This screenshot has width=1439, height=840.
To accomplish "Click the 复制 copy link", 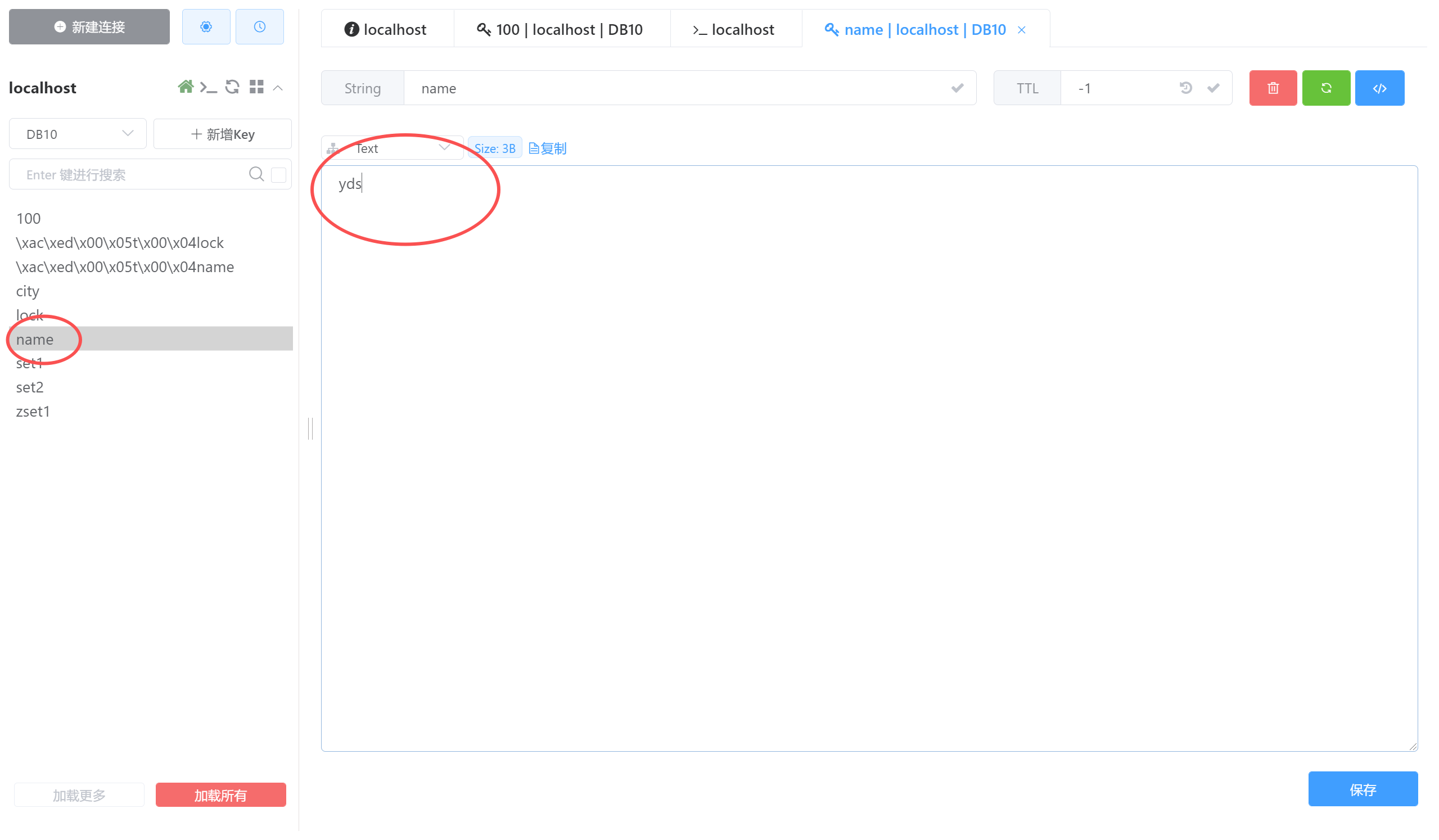I will pos(548,148).
